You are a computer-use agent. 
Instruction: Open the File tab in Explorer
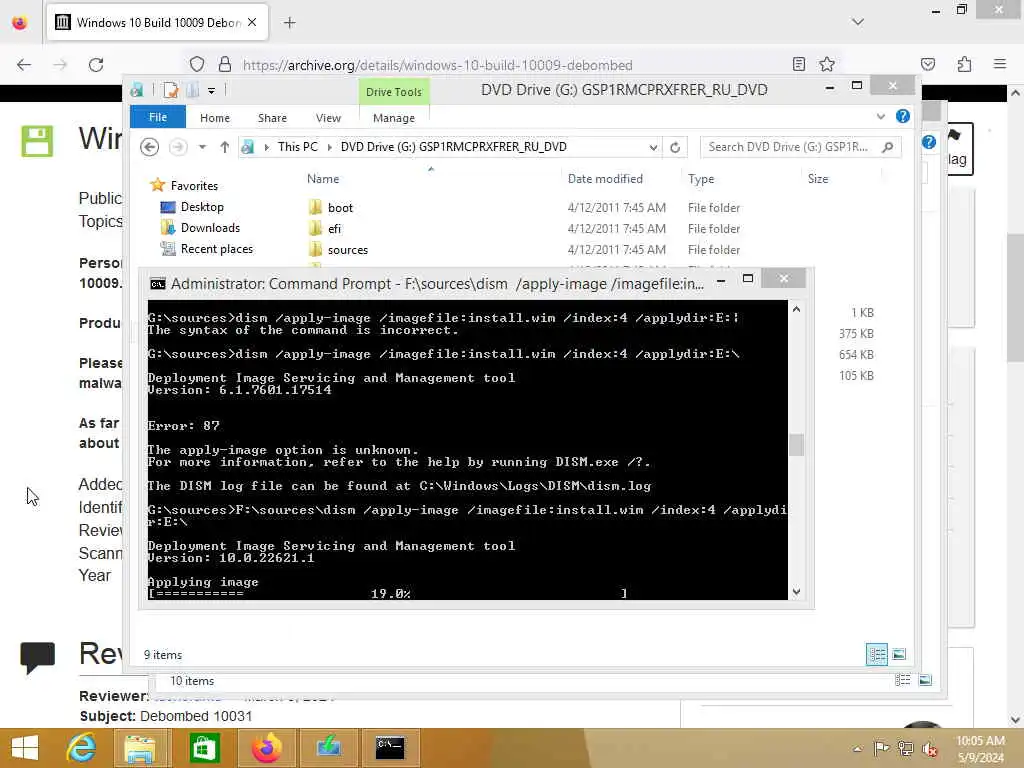pos(158,118)
